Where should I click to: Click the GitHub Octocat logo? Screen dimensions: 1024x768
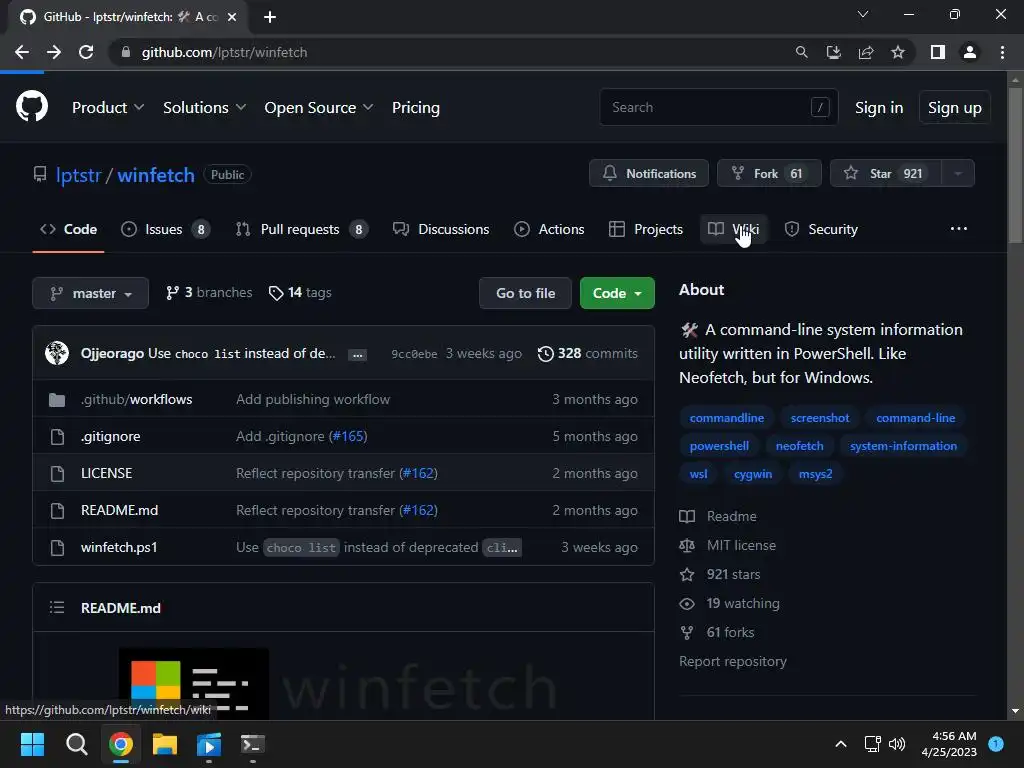click(x=32, y=107)
